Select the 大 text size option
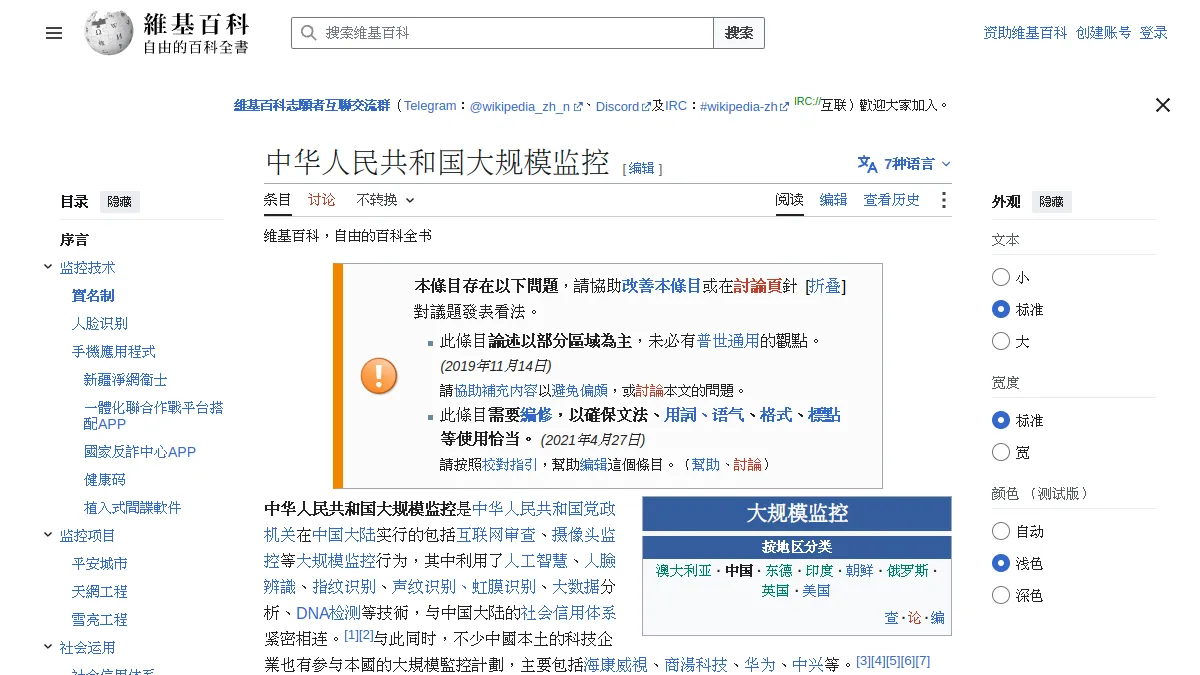Screen dimensions: 1200x675 coord(1001,341)
